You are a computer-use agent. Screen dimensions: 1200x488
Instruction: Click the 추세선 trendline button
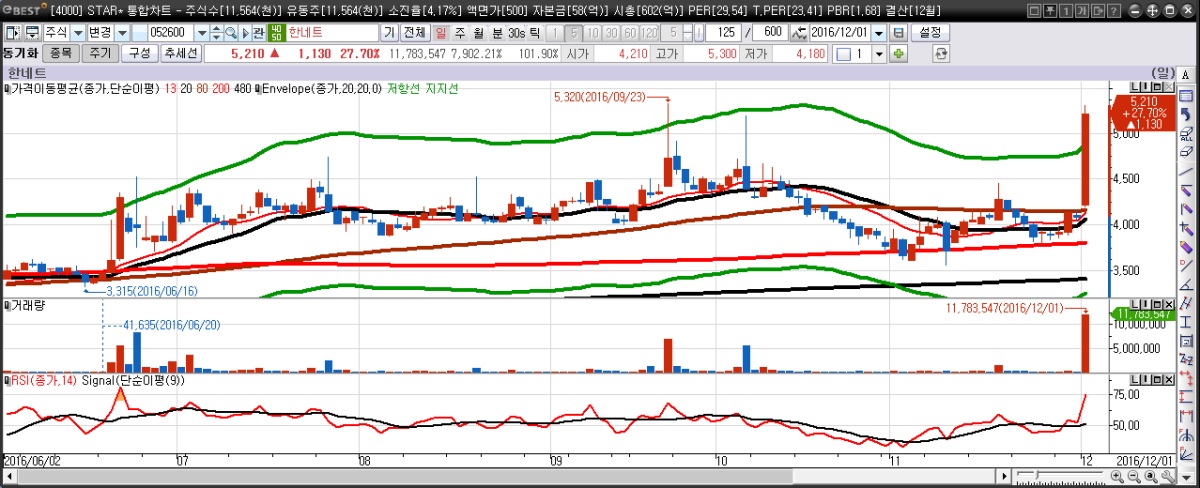(x=181, y=53)
